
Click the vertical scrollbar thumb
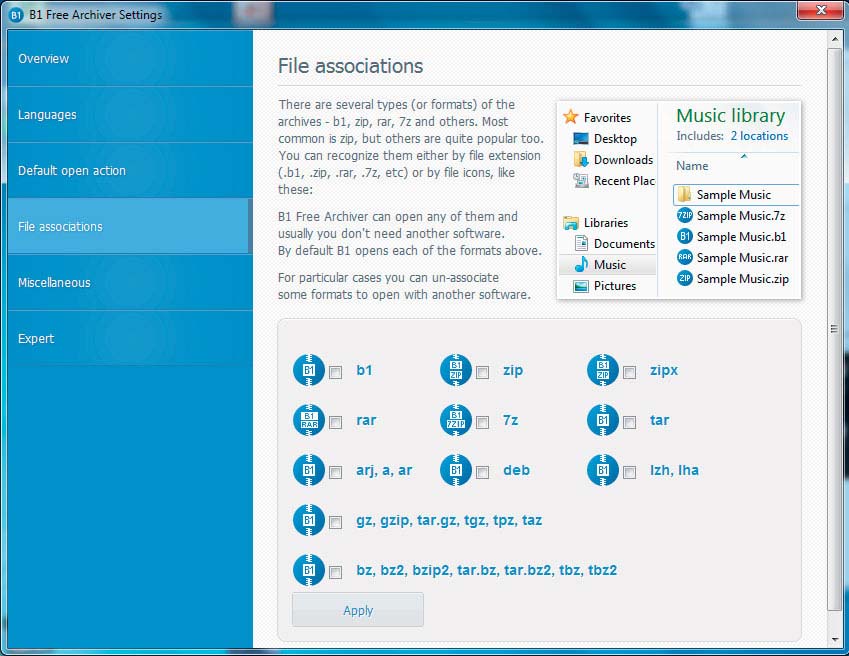834,329
